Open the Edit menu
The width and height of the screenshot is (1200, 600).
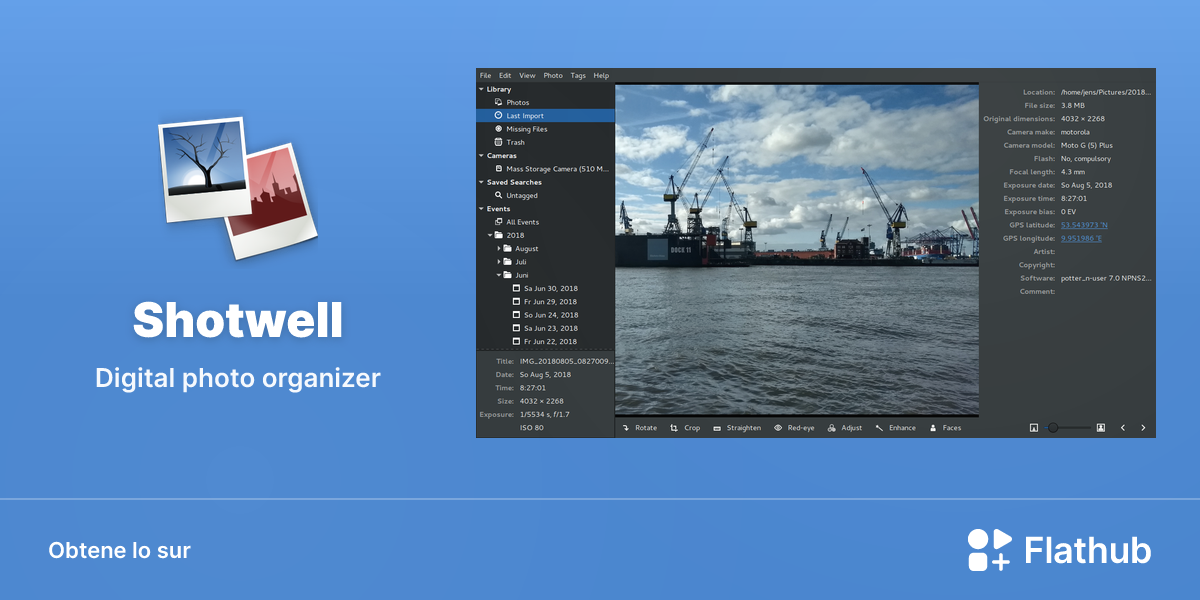[505, 76]
